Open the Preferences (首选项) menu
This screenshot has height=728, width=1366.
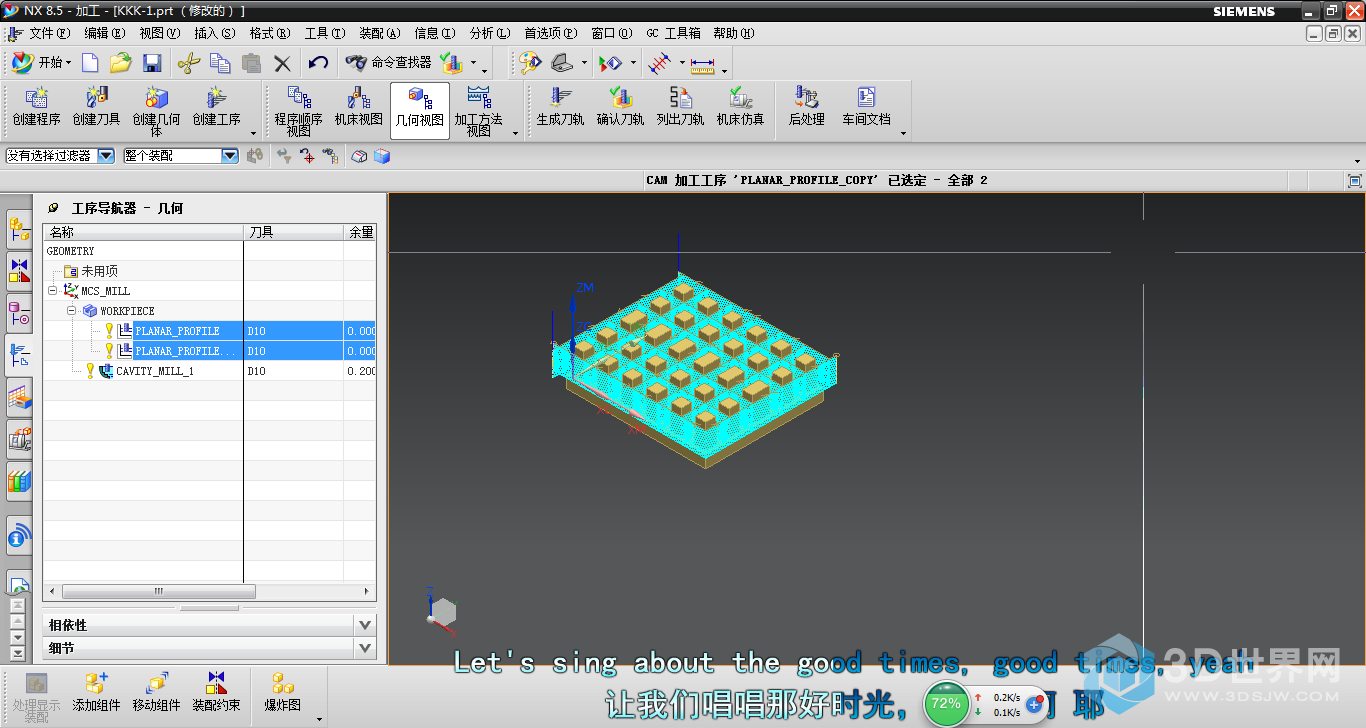tap(551, 33)
